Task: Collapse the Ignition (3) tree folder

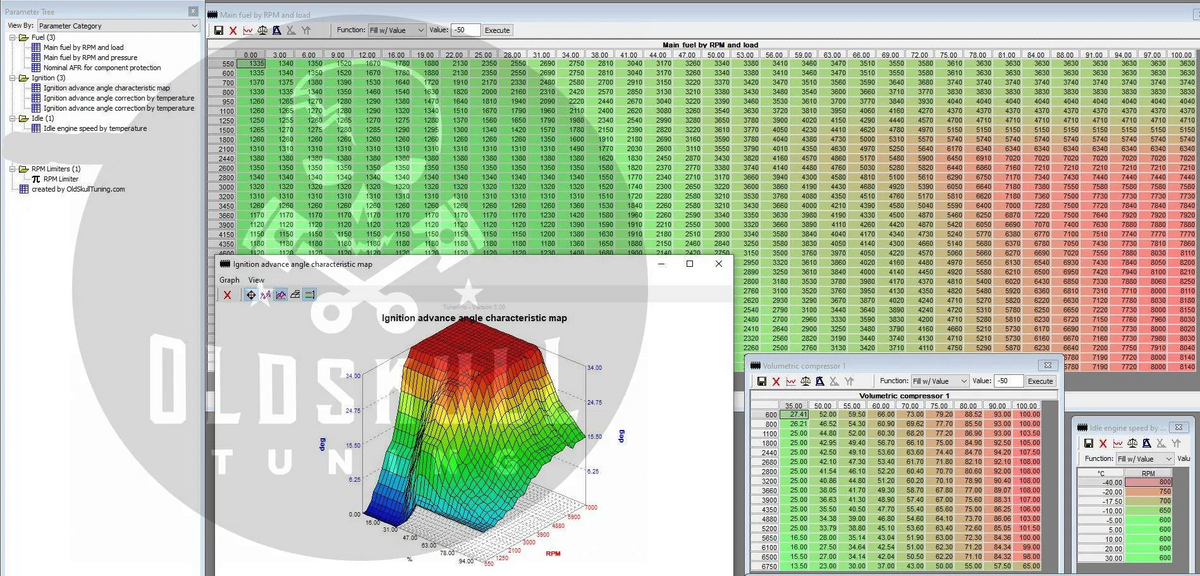Action: pyautogui.click(x=11, y=77)
